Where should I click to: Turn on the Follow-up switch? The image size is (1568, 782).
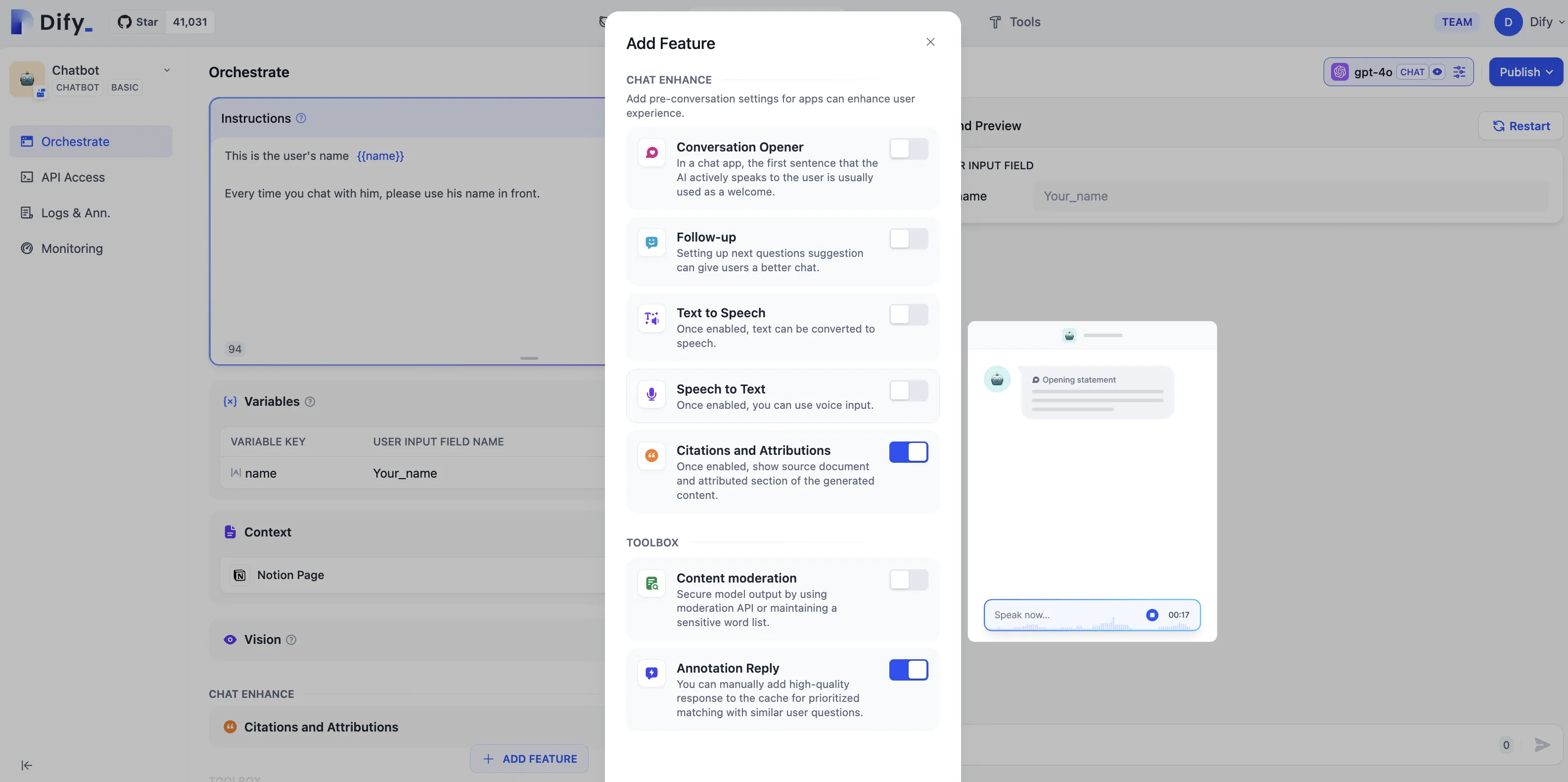point(908,239)
